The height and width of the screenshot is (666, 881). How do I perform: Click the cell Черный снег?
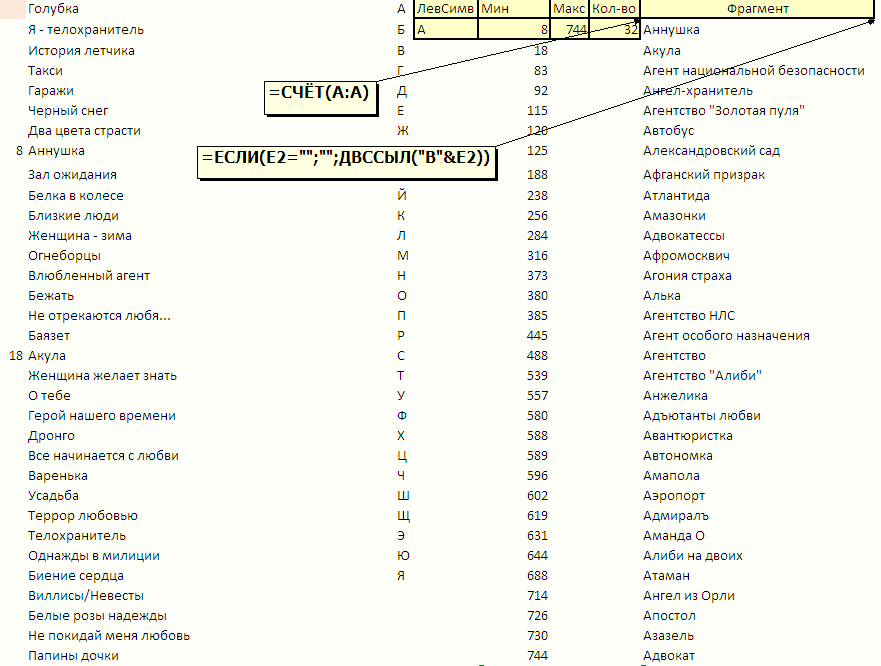68,111
